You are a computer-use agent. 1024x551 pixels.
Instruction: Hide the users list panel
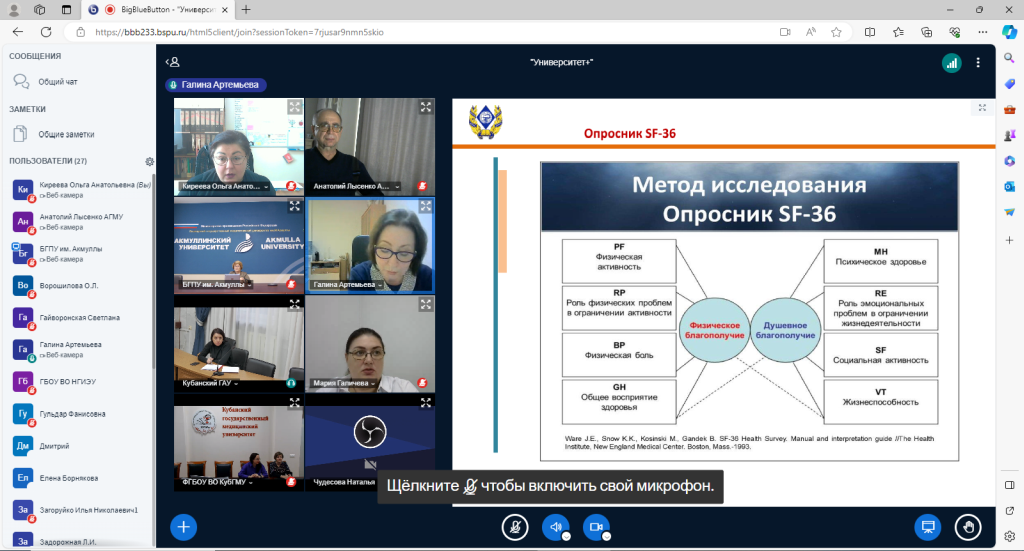click(x=174, y=62)
